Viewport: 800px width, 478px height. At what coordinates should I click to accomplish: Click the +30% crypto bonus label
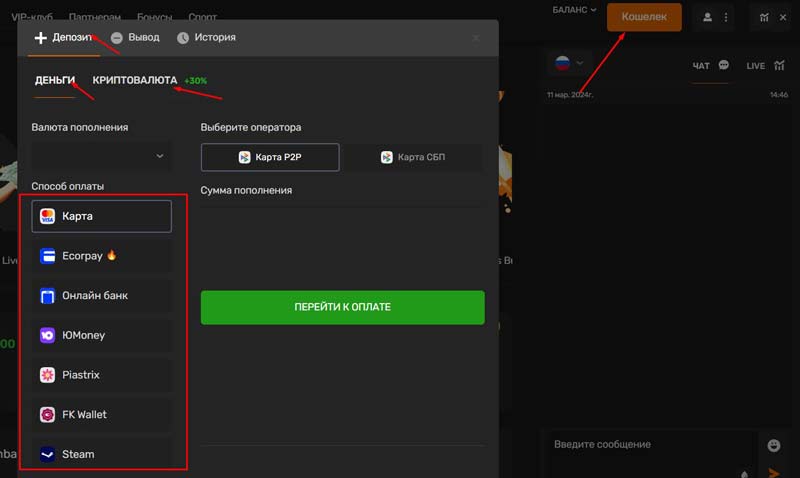click(195, 81)
